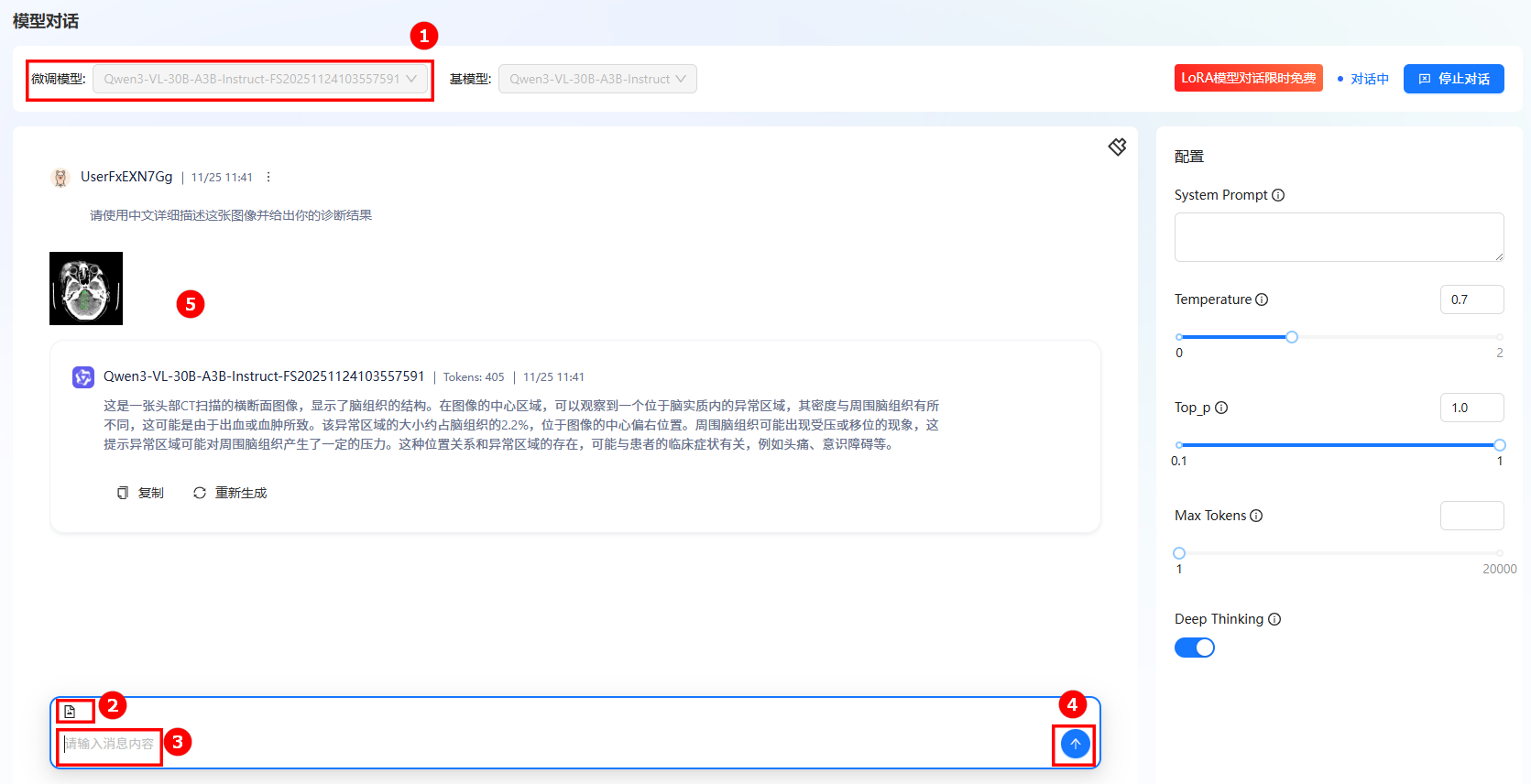Open the brain CT scan thumbnail
This screenshot has width=1531, height=784.
(x=86, y=289)
